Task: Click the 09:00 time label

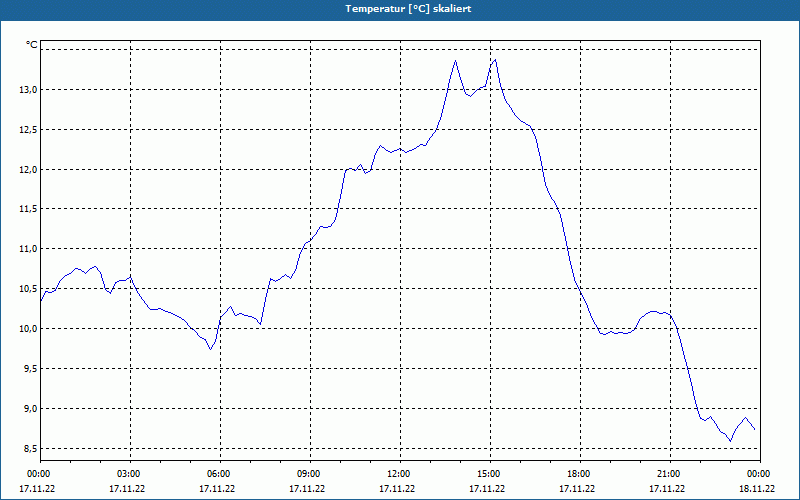Action: [310, 474]
